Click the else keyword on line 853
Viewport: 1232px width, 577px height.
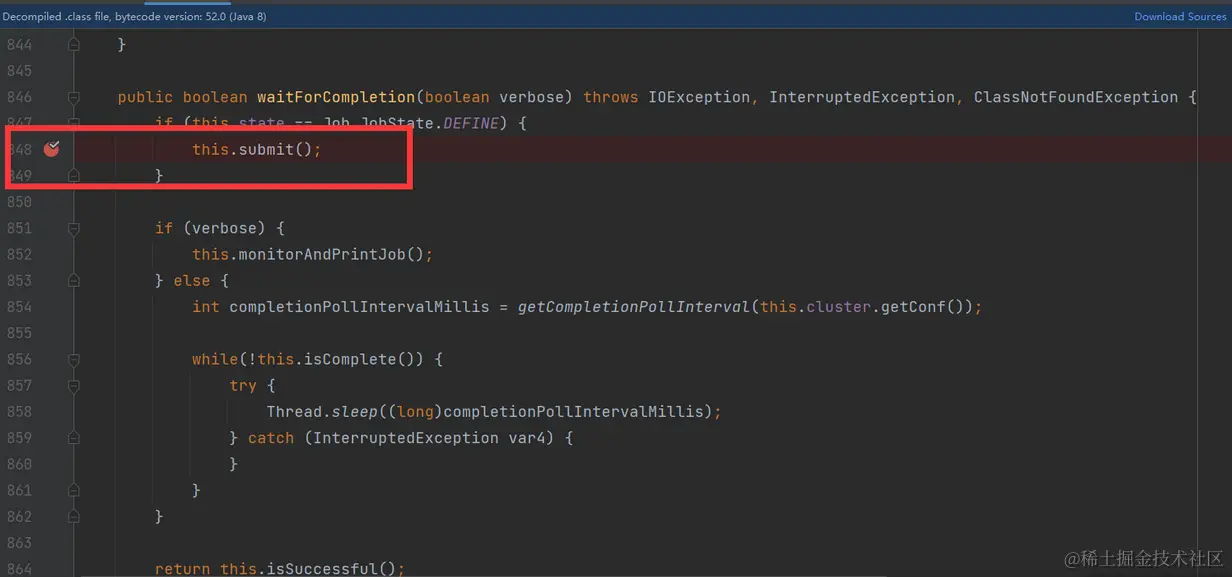point(192,281)
